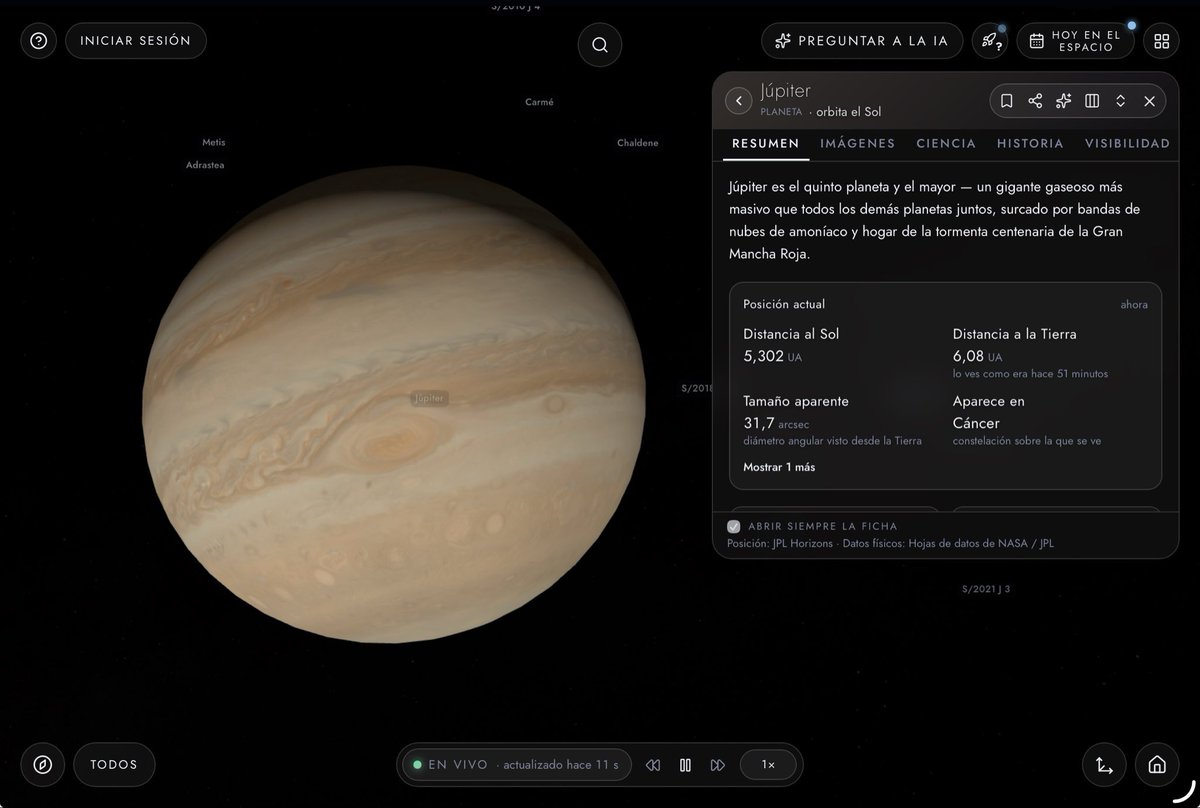The height and width of the screenshot is (808, 1200).
Task: Bookmark Júpiter with the bookmark icon
Action: [1007, 101]
